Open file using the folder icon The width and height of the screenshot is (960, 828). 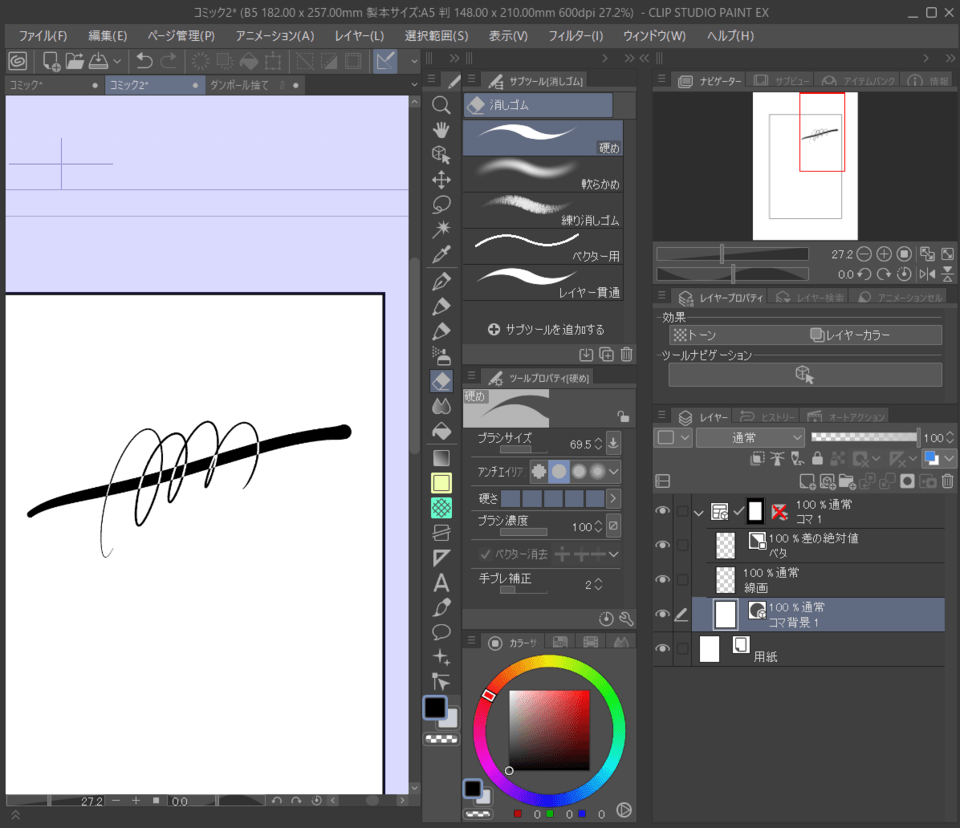74,61
